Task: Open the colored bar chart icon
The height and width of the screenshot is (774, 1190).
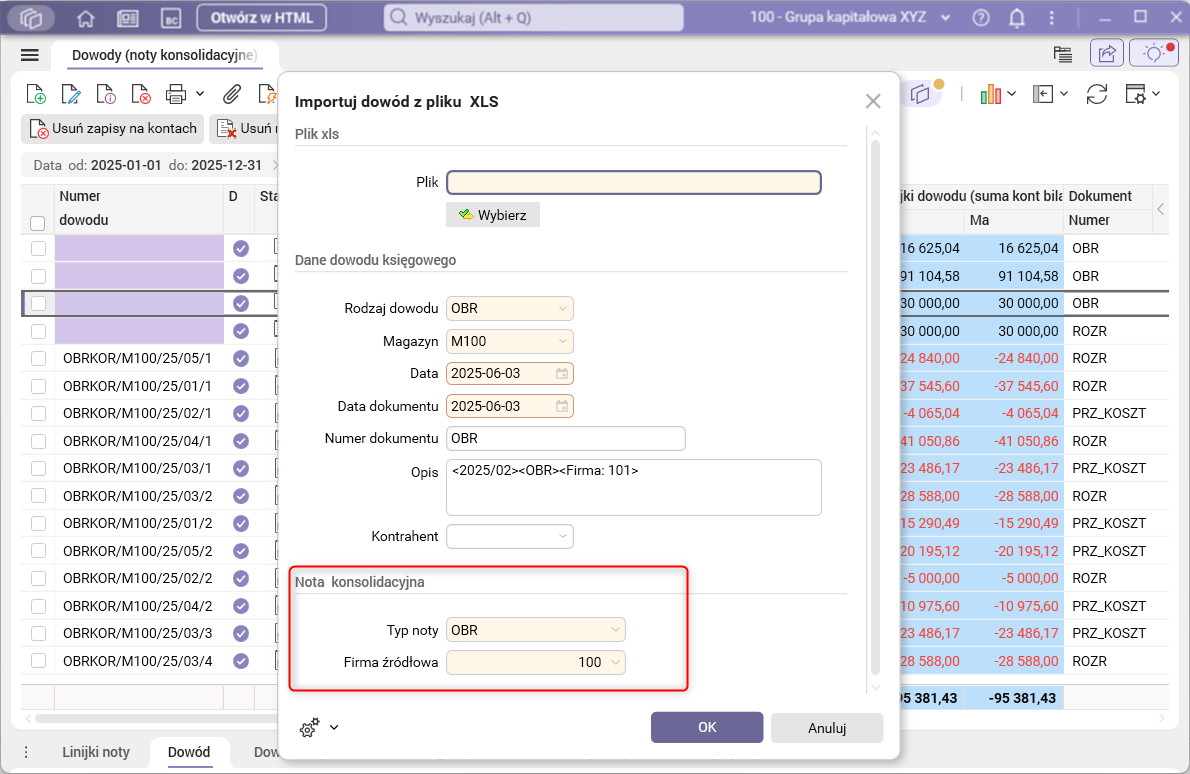Action: point(990,94)
